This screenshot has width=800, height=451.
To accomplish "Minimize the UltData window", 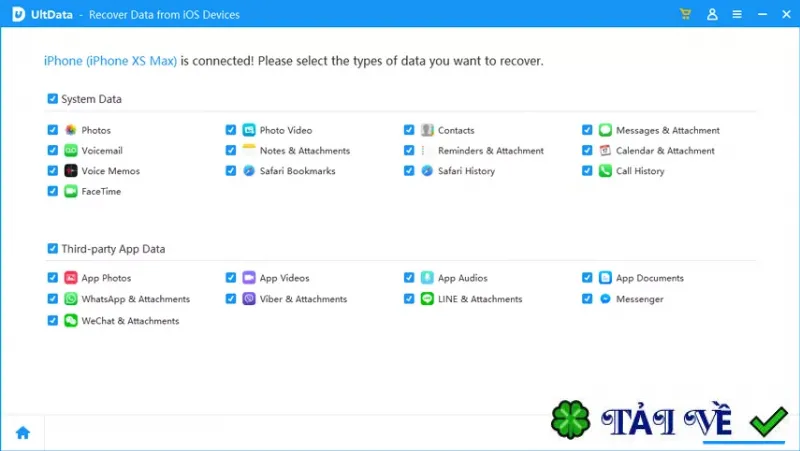I will [x=762, y=14].
